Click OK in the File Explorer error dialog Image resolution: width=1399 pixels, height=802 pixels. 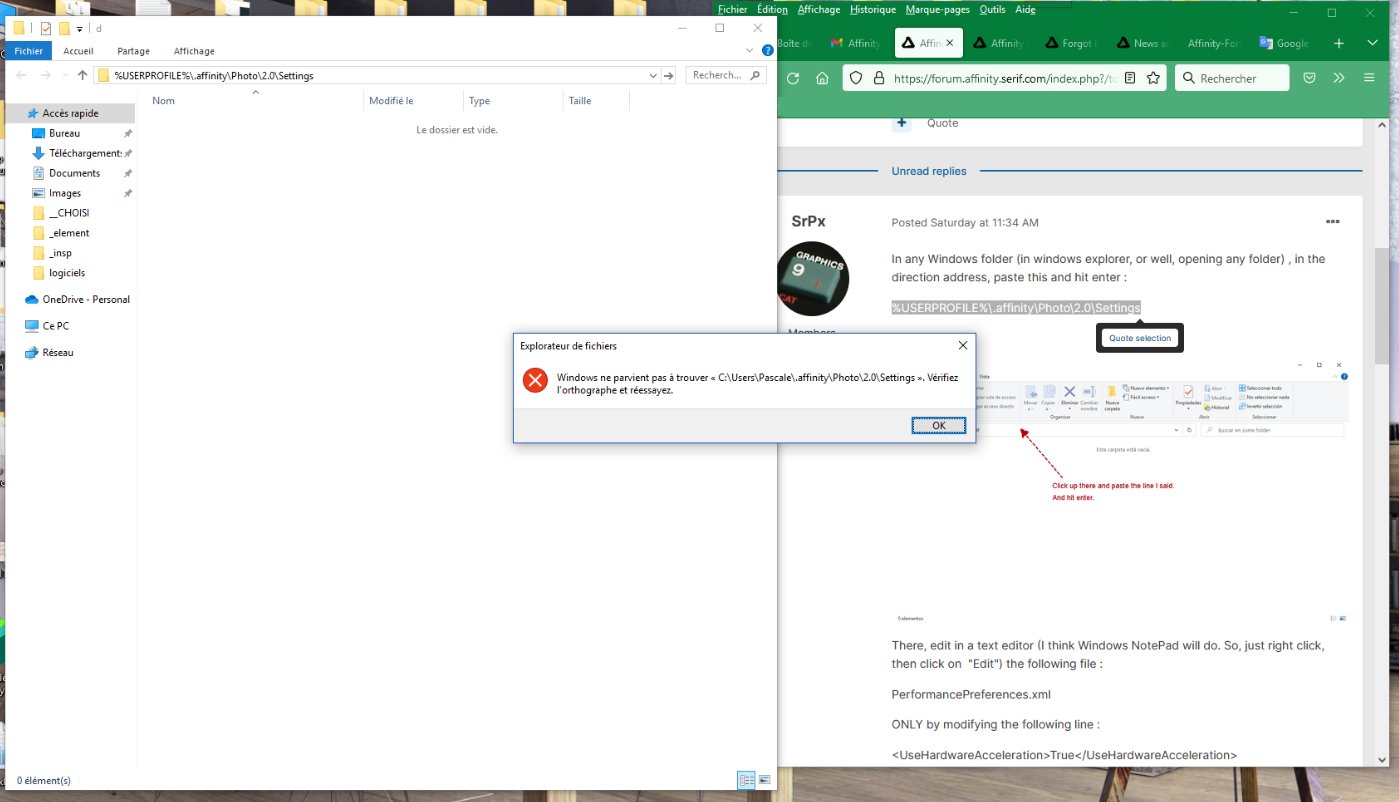point(938,425)
